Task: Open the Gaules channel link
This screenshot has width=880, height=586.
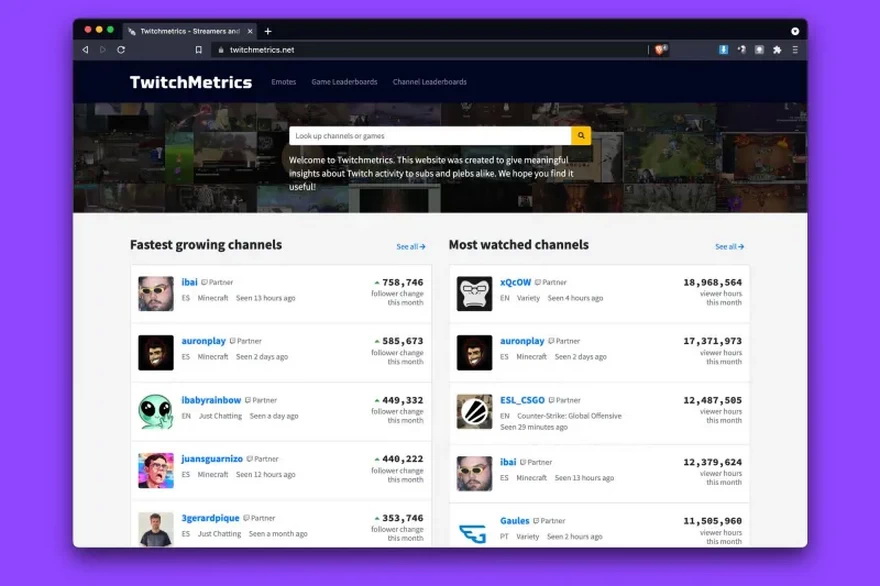Action: pos(515,520)
